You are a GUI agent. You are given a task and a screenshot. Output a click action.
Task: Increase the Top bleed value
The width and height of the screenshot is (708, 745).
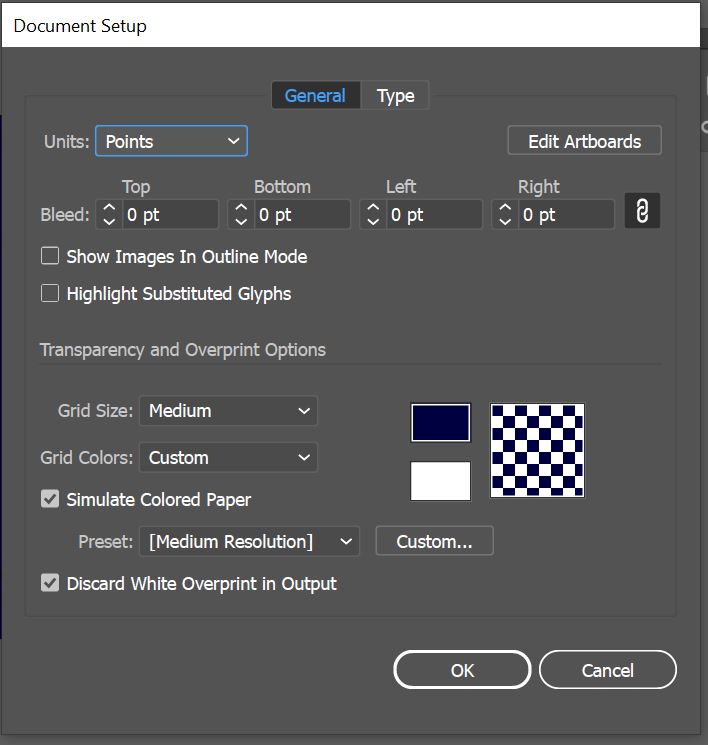tap(109, 208)
